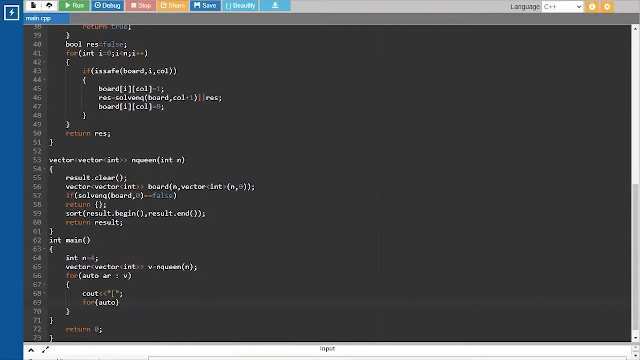Screen dimensions: 640x360
Task: Start the Debug session
Action: coord(107,5)
